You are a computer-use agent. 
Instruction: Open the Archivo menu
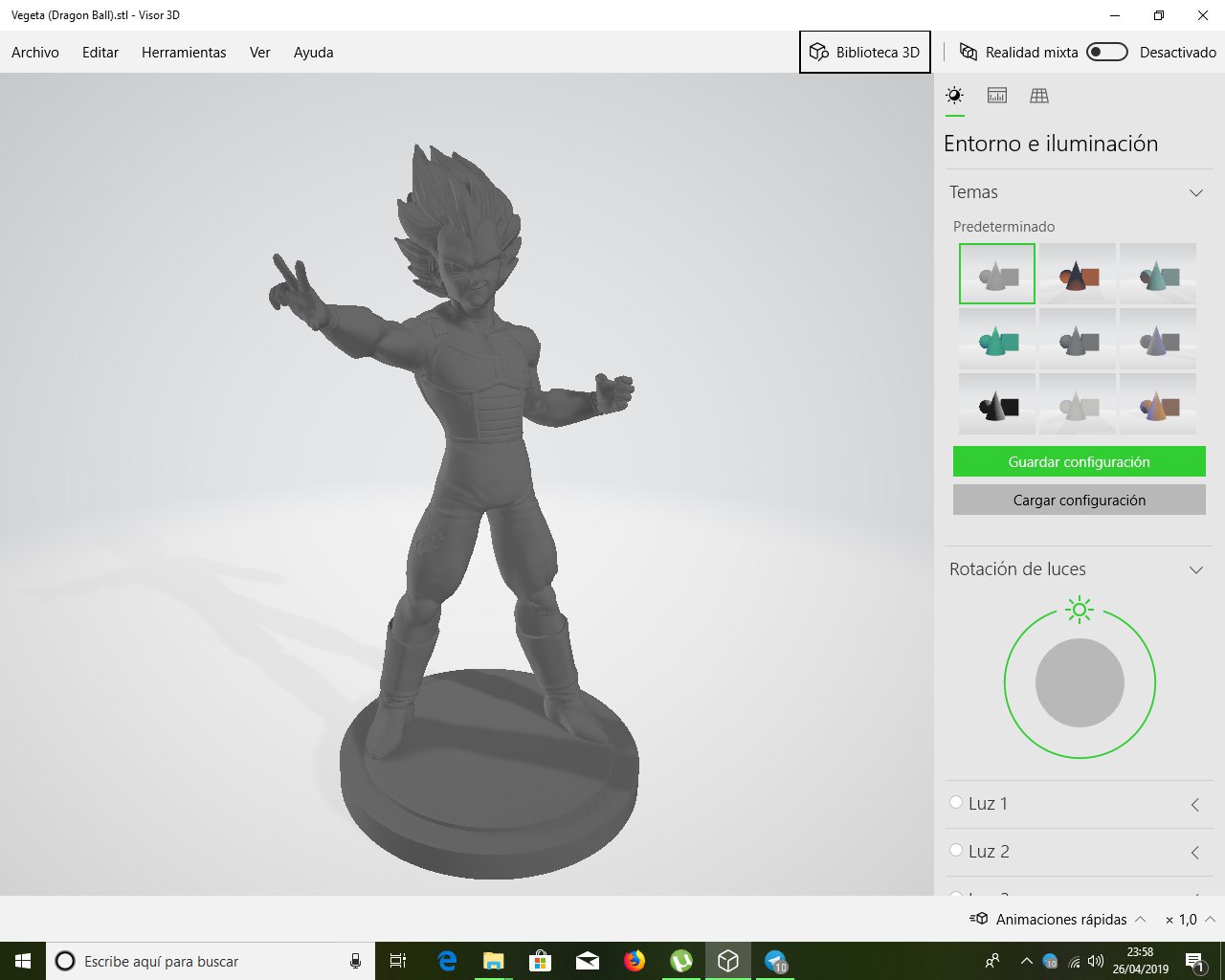click(x=35, y=53)
